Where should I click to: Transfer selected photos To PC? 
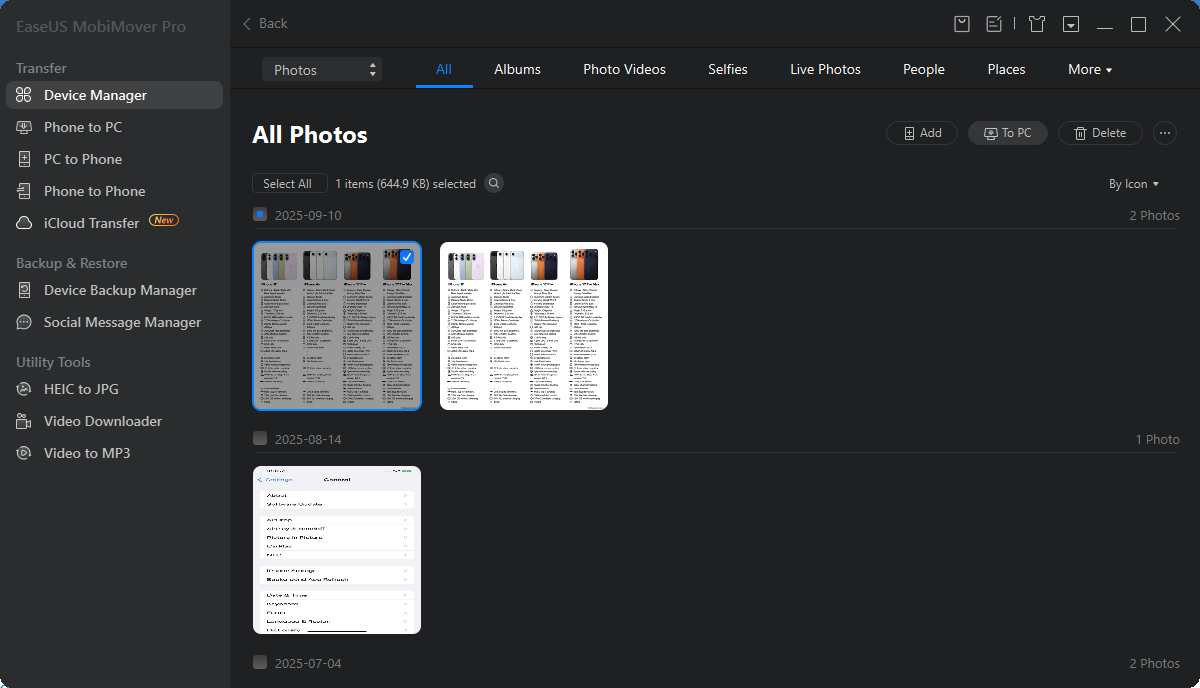[1007, 132]
